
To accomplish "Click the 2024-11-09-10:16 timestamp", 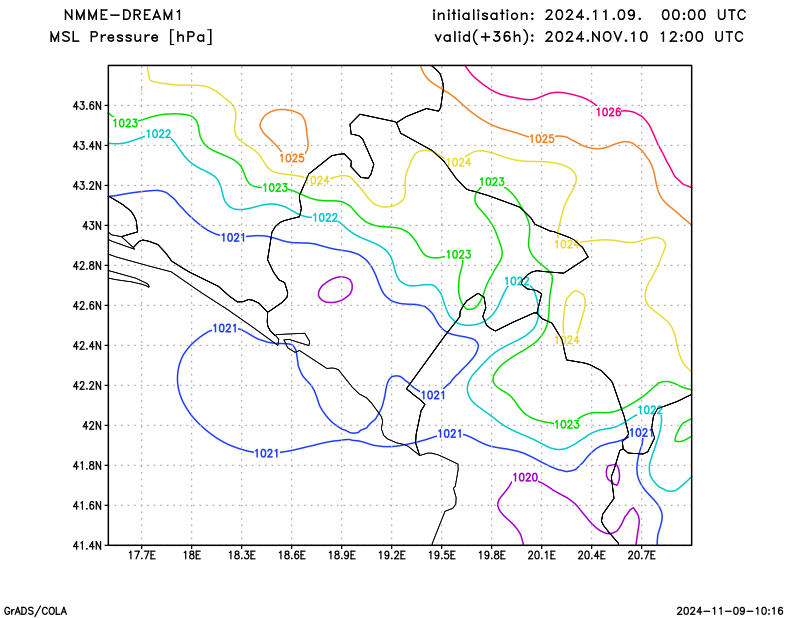I will click(730, 611).
